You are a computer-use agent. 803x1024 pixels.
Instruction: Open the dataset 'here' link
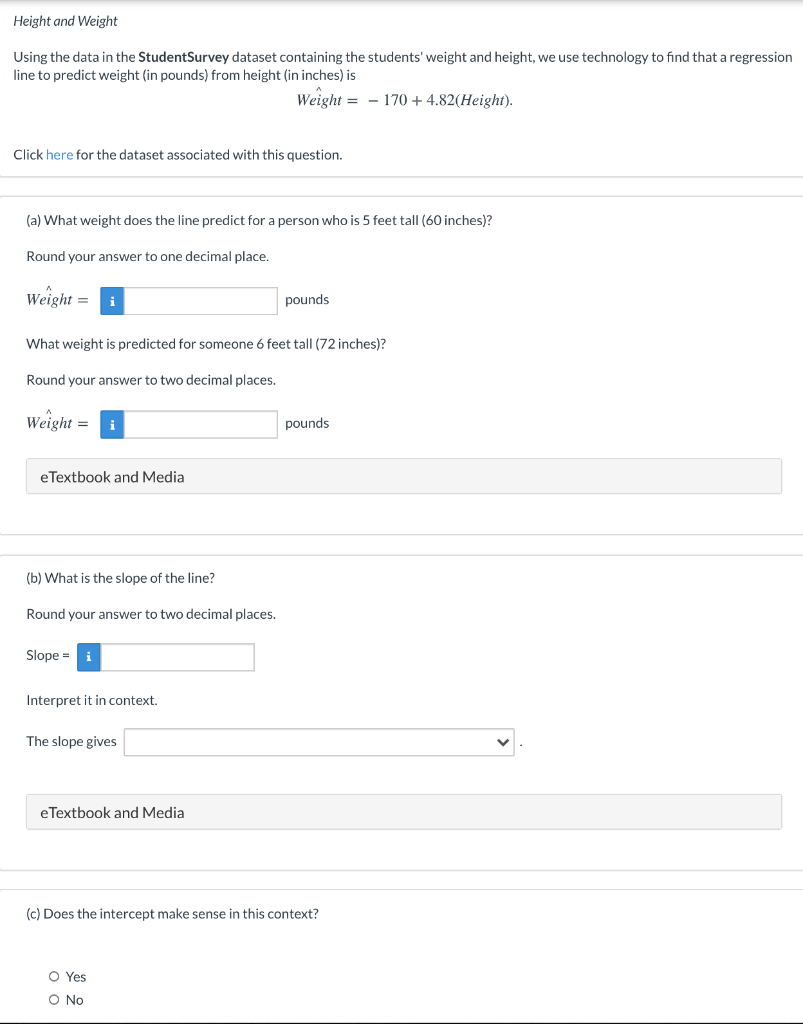pos(59,155)
